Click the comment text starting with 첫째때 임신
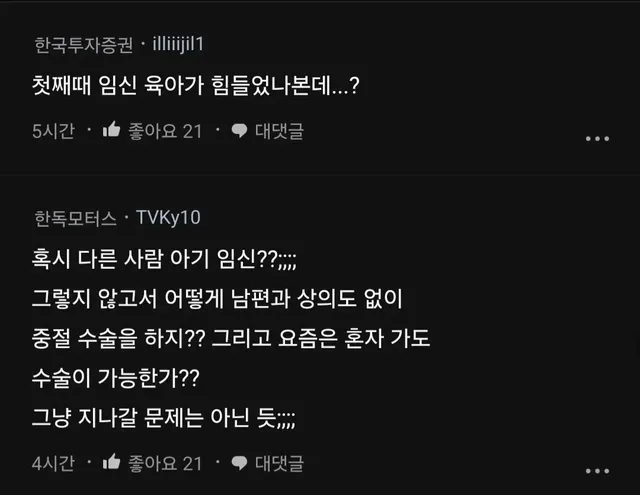The width and height of the screenshot is (640, 495). (194, 86)
